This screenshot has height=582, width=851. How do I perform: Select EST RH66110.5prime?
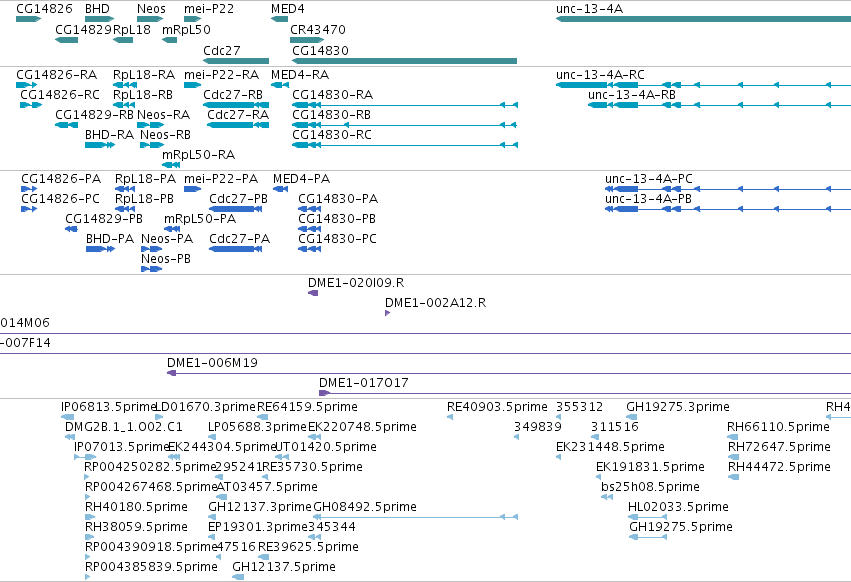coord(778,427)
